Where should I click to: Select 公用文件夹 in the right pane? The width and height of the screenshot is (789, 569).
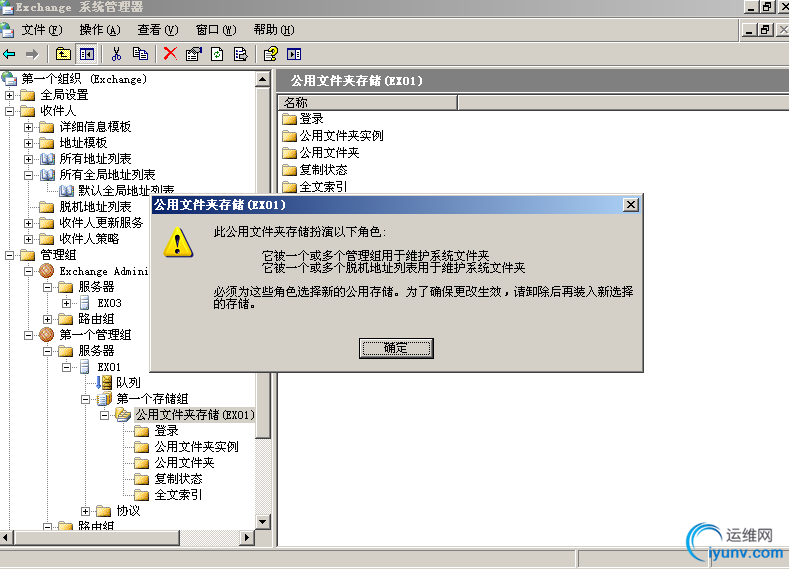330,153
